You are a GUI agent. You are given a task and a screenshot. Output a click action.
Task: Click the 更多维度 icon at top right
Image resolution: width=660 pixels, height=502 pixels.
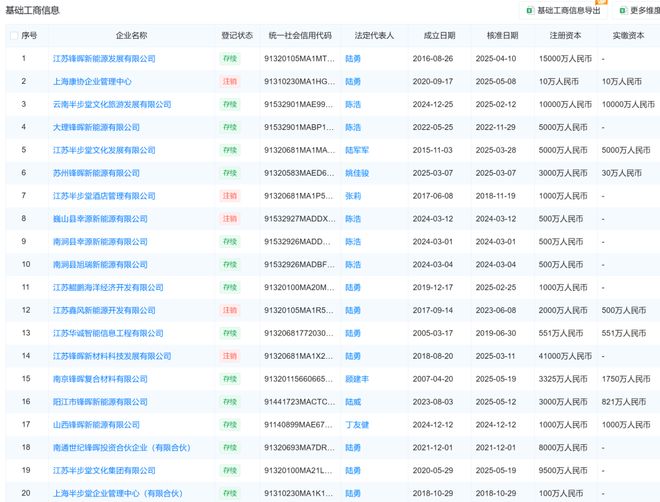(622, 11)
